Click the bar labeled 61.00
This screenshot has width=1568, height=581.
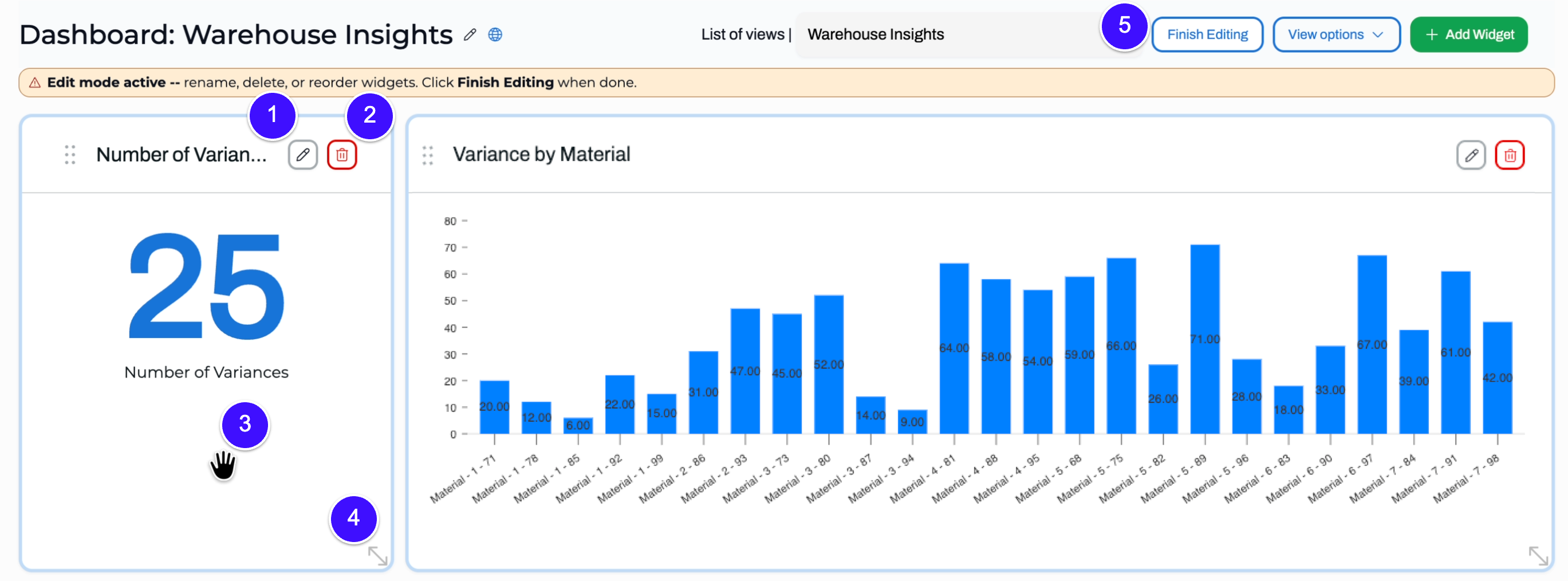click(x=1455, y=352)
